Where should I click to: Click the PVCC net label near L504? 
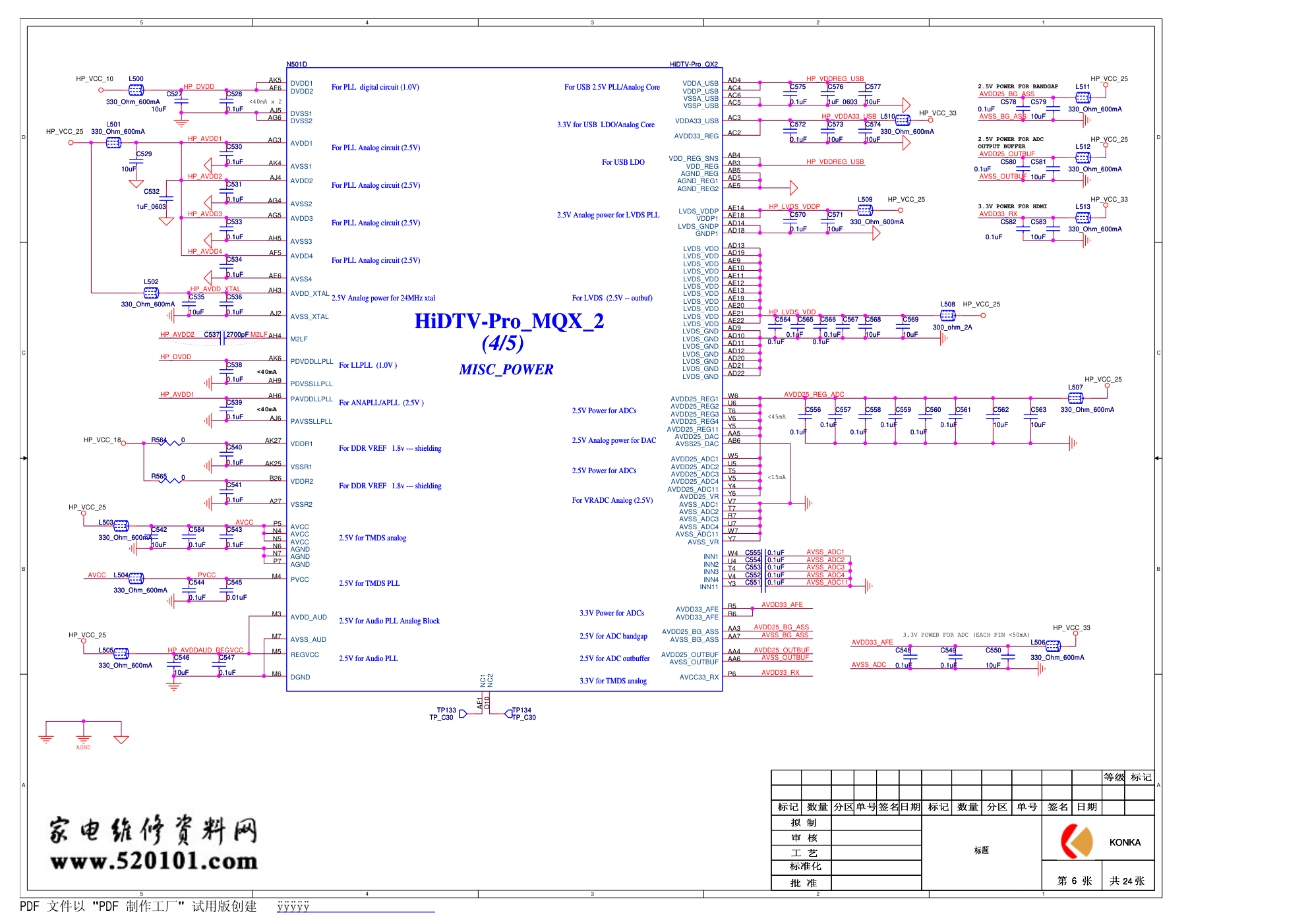coord(207,575)
